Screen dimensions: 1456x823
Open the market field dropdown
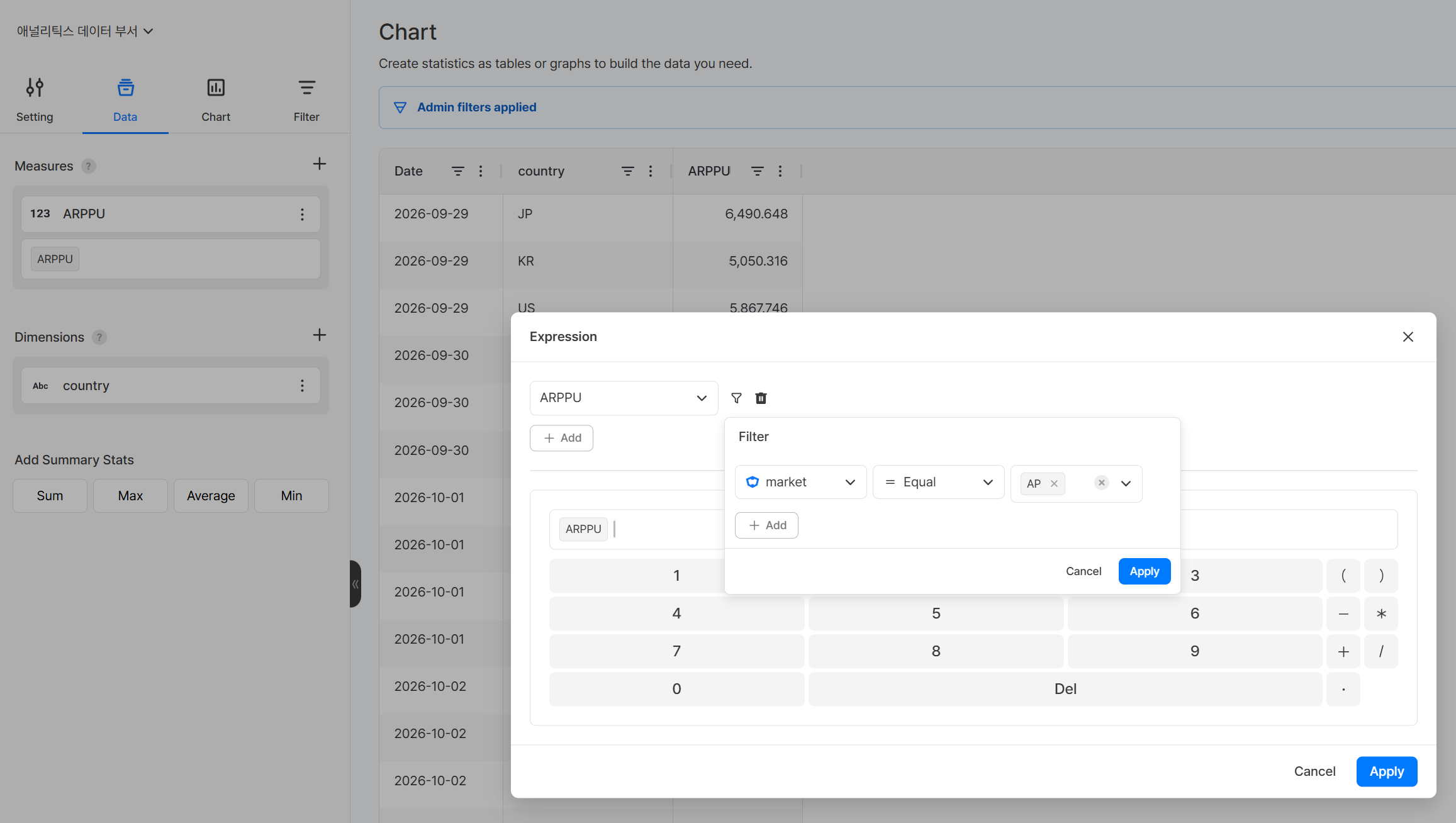coord(800,483)
